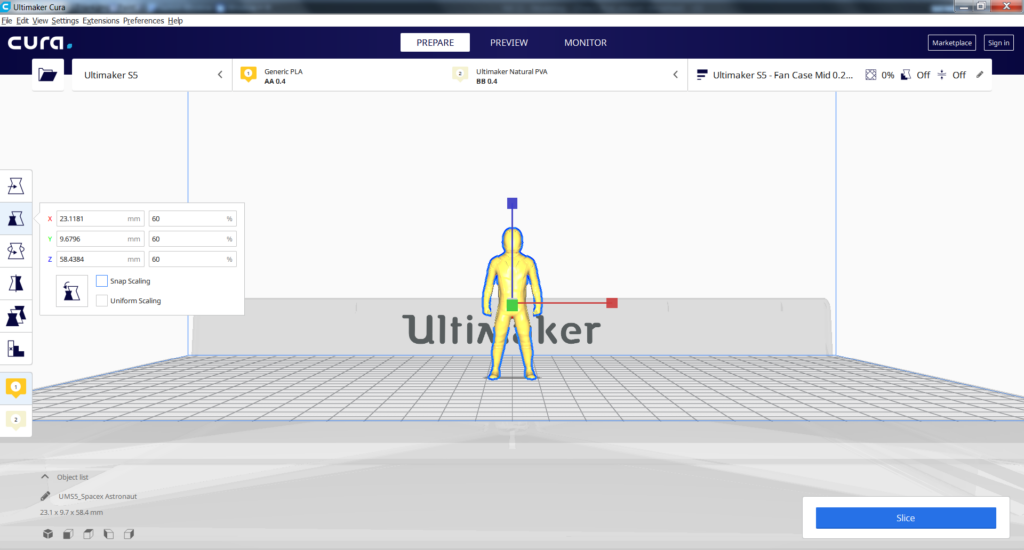Select the Move tool in left toolbar

pos(16,185)
